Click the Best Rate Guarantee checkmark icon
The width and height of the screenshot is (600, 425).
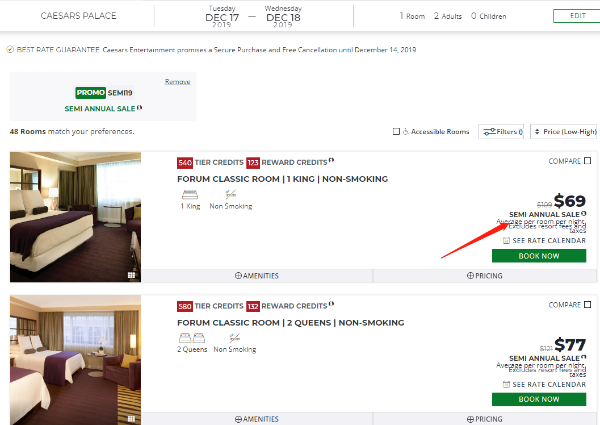coord(10,49)
